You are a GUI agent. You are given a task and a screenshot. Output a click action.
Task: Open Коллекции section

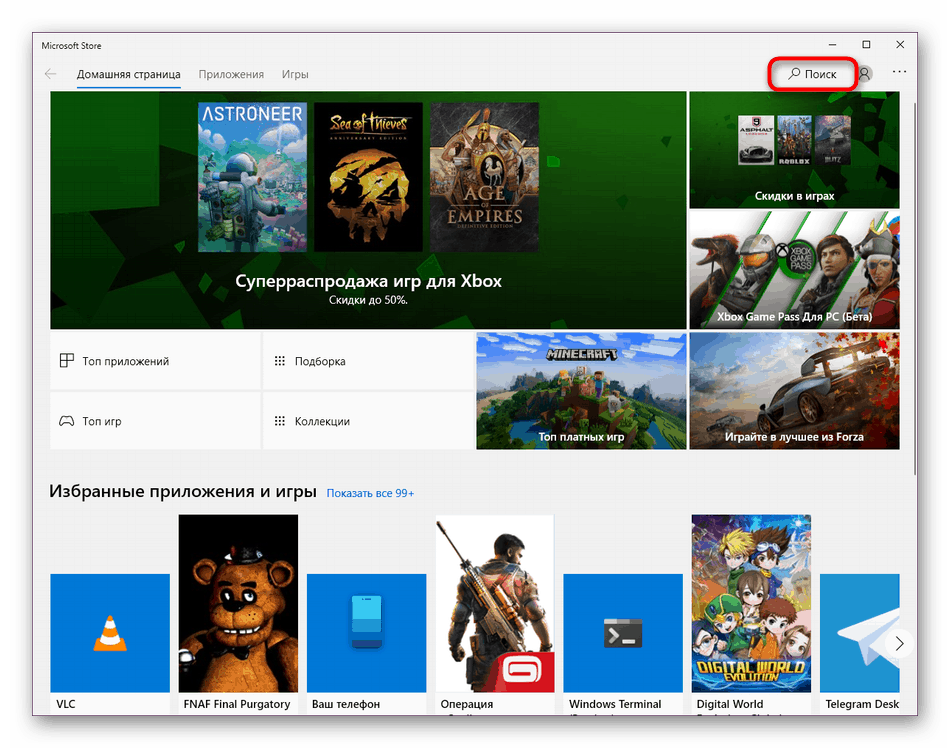tap(368, 421)
